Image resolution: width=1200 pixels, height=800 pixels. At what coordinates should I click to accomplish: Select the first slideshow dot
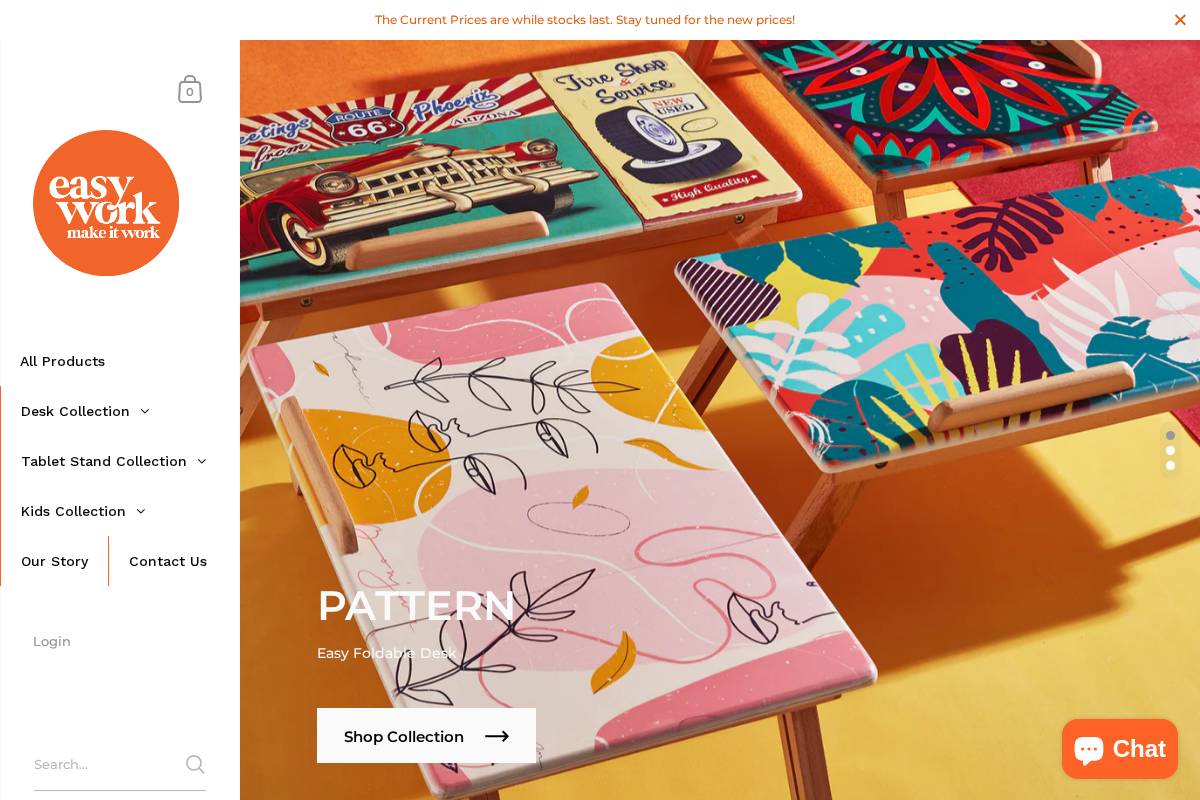coord(1170,435)
